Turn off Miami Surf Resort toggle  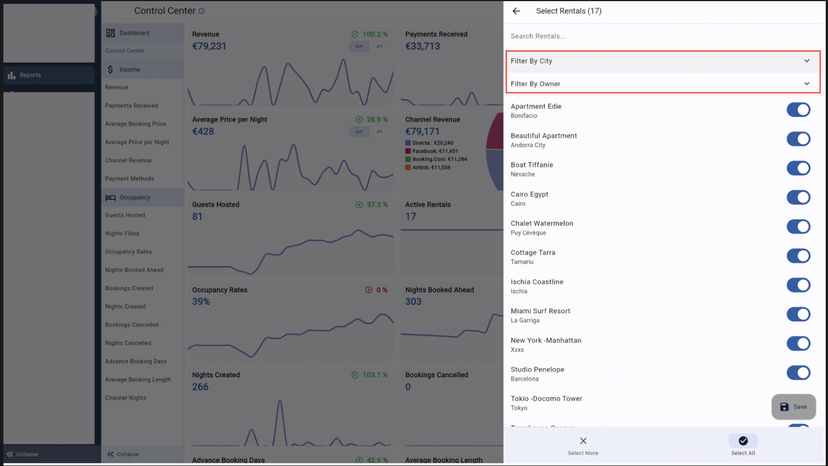pos(797,314)
